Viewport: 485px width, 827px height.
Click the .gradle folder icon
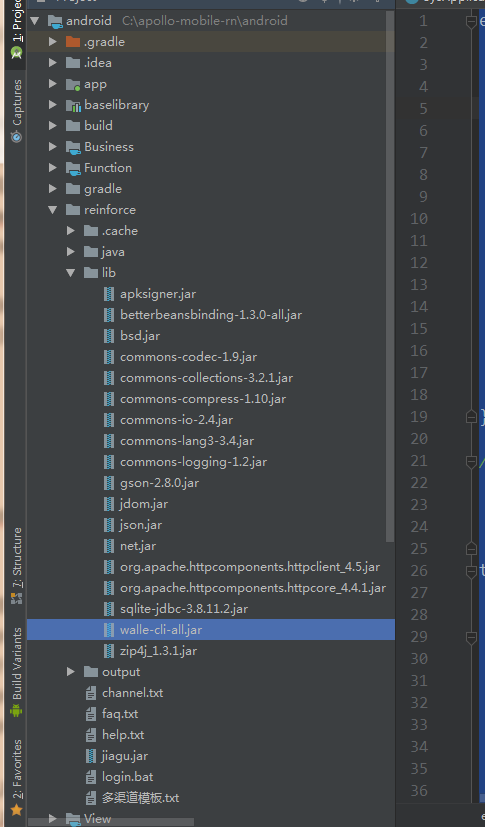[73, 42]
